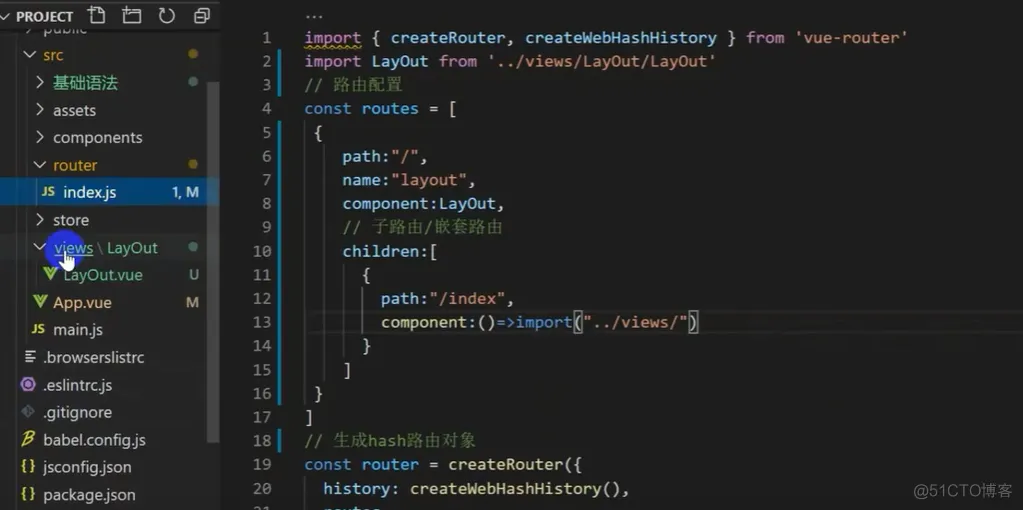Click the underlined import keyword on line 1

[333, 38]
